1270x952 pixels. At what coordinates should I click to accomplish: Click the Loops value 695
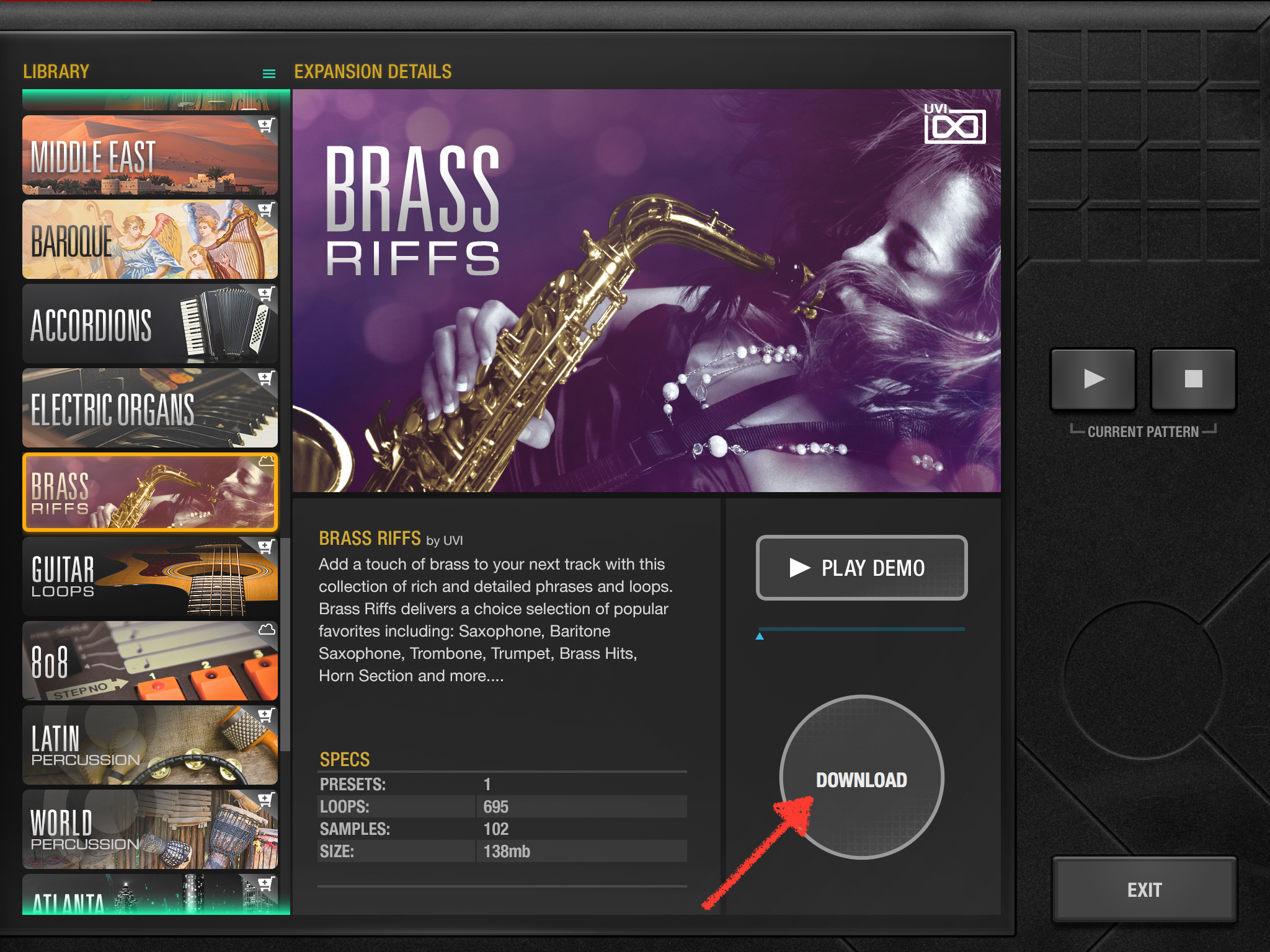pyautogui.click(x=495, y=806)
